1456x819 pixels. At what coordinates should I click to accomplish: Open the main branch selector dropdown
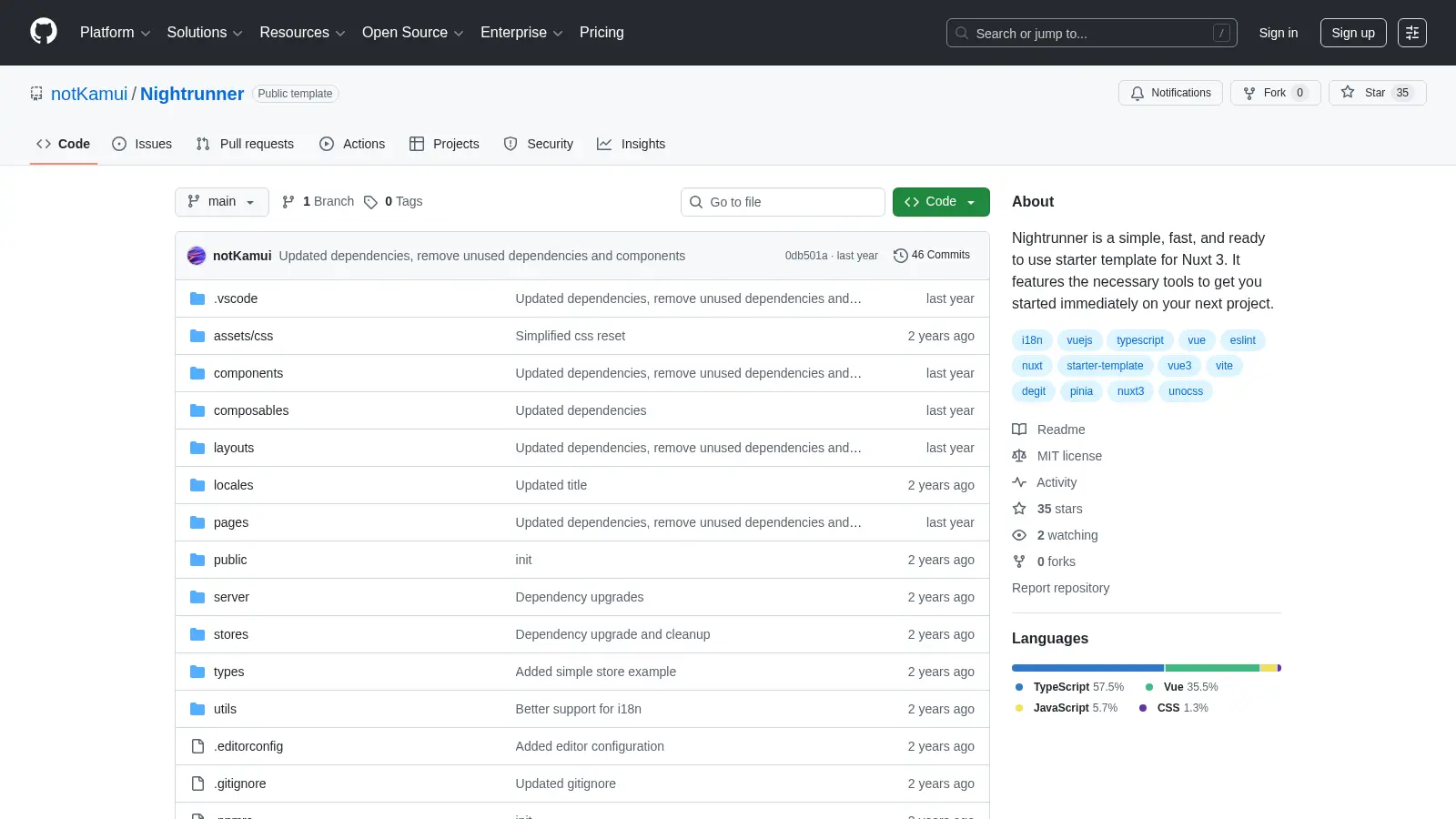pyautogui.click(x=222, y=202)
